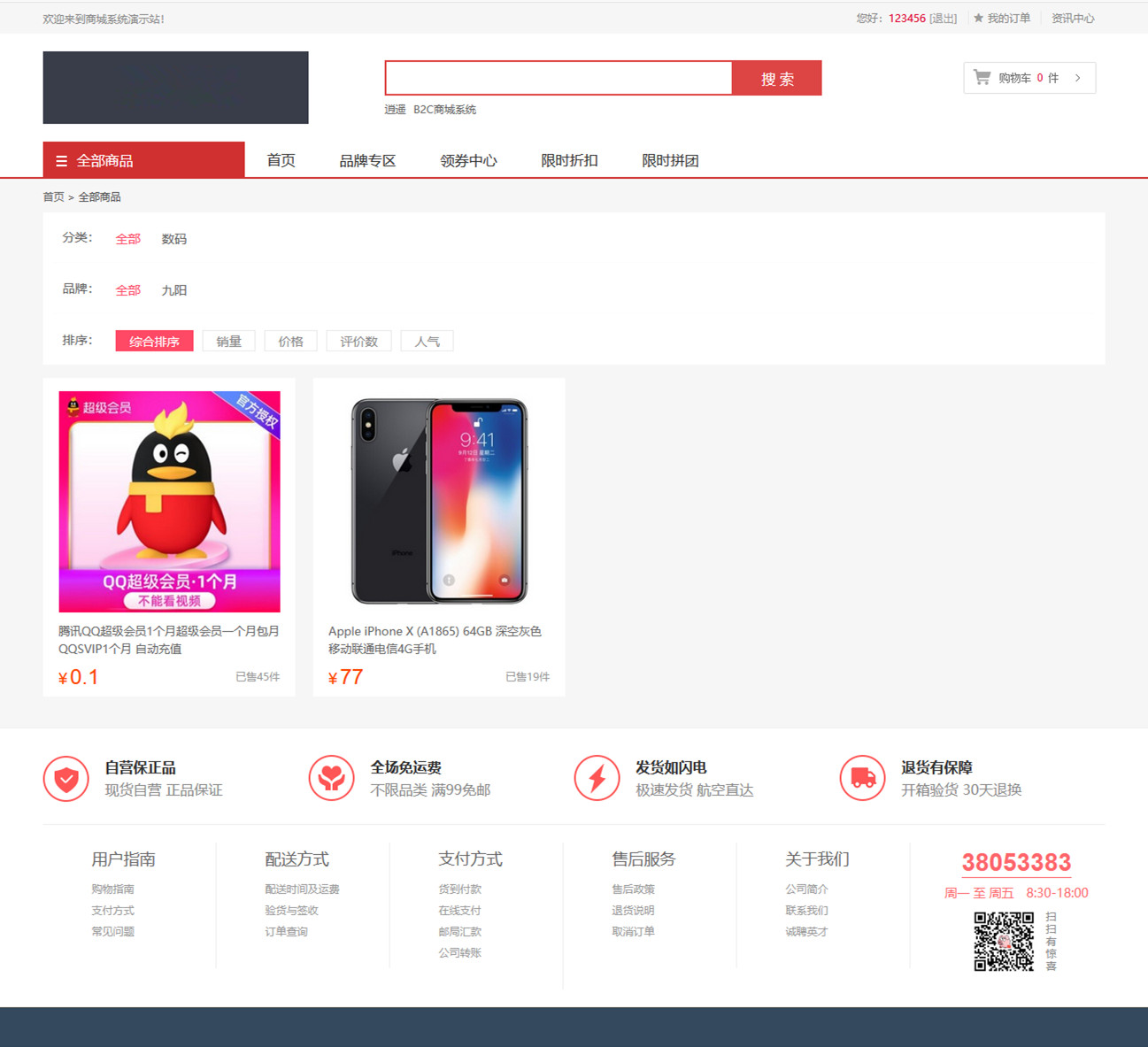
Task: Click the [退出] logout link
Action: [x=943, y=19]
